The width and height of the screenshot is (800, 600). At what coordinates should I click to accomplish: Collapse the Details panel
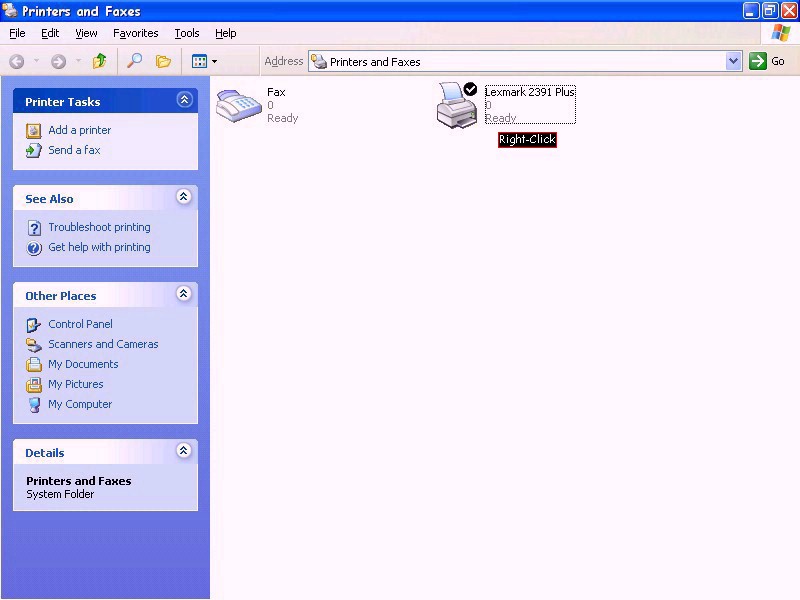(x=184, y=451)
